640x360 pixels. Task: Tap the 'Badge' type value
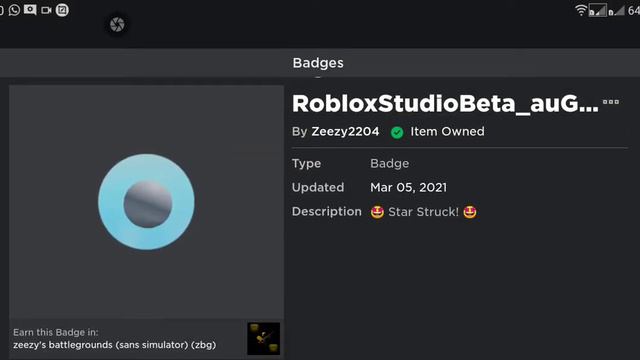(x=389, y=164)
